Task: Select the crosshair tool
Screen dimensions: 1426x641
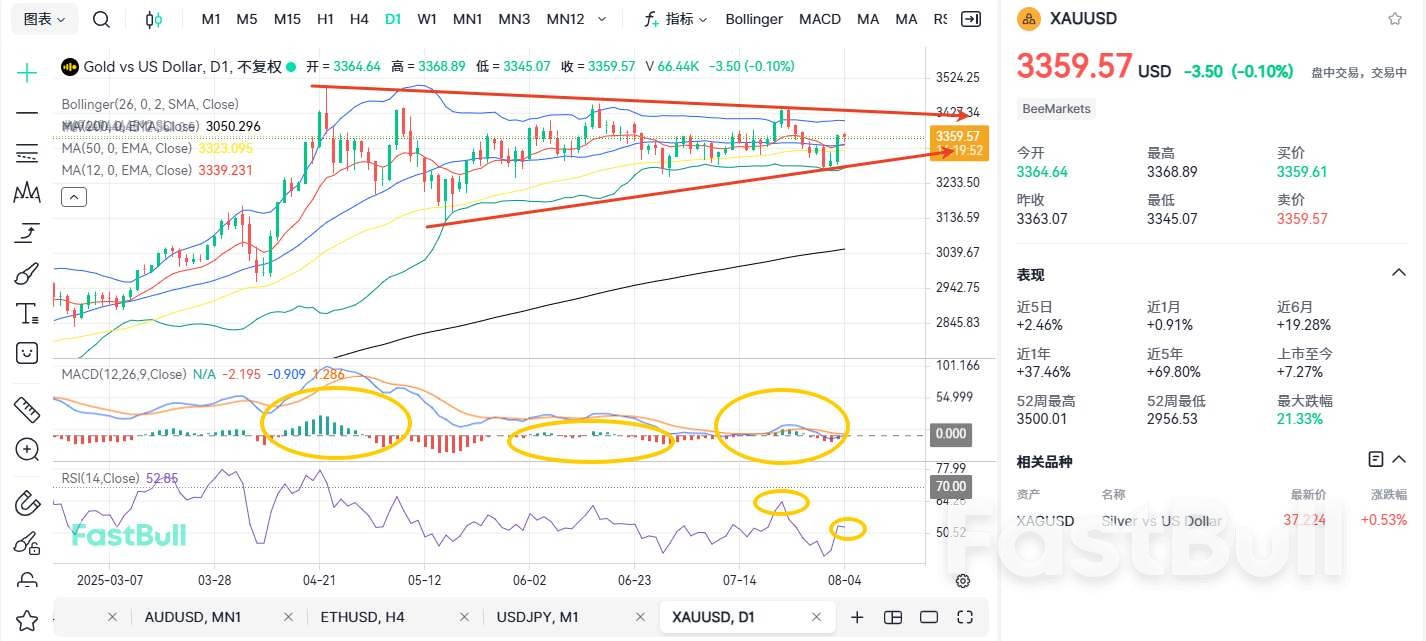Action: (x=27, y=72)
